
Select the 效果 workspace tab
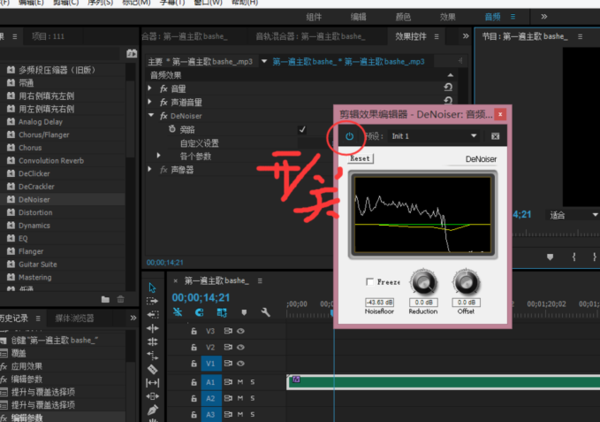pyautogui.click(x=448, y=17)
